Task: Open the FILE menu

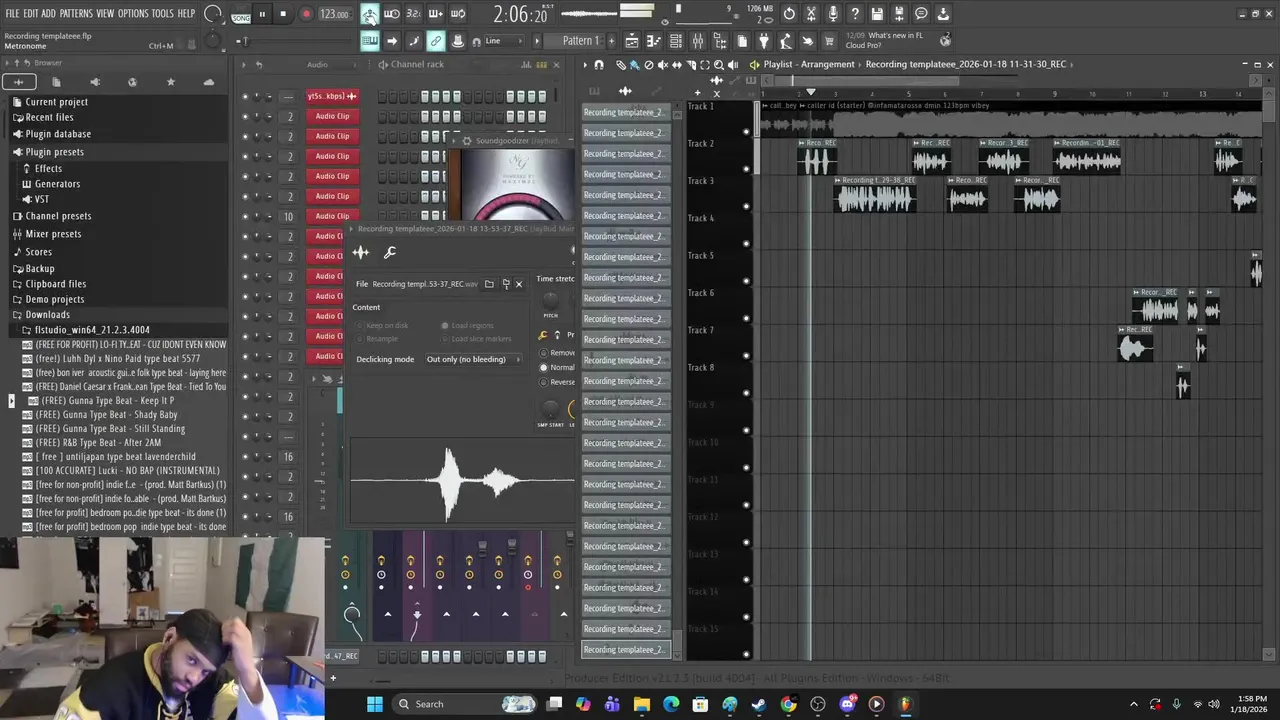Action: tap(12, 13)
